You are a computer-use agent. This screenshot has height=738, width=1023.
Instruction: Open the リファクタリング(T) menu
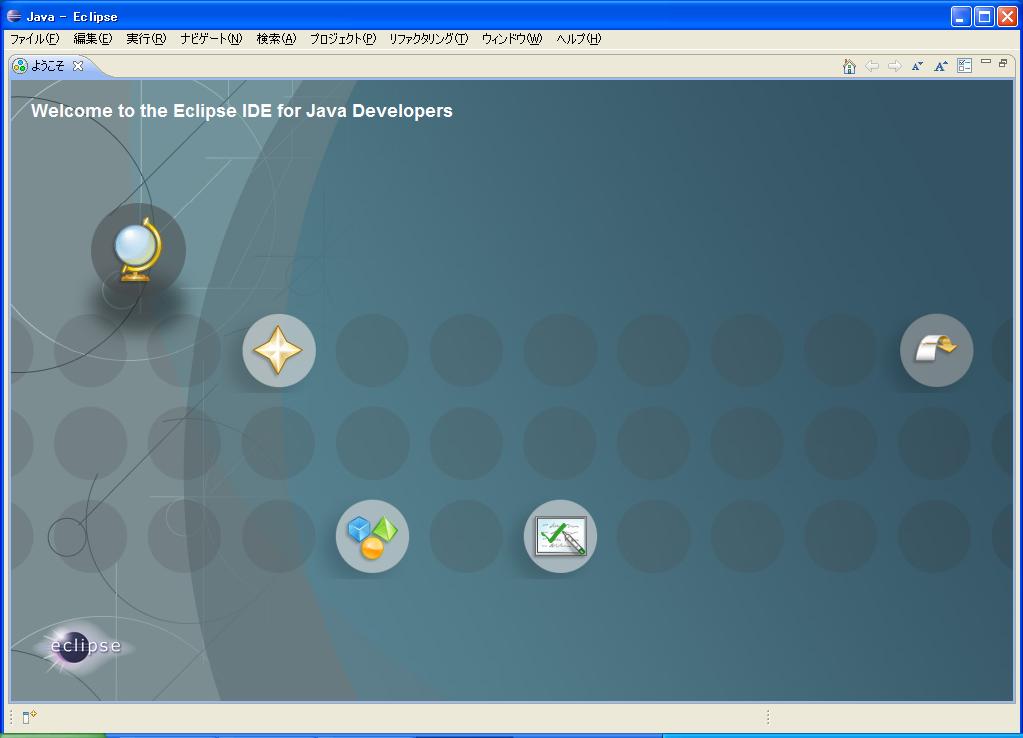pos(429,39)
